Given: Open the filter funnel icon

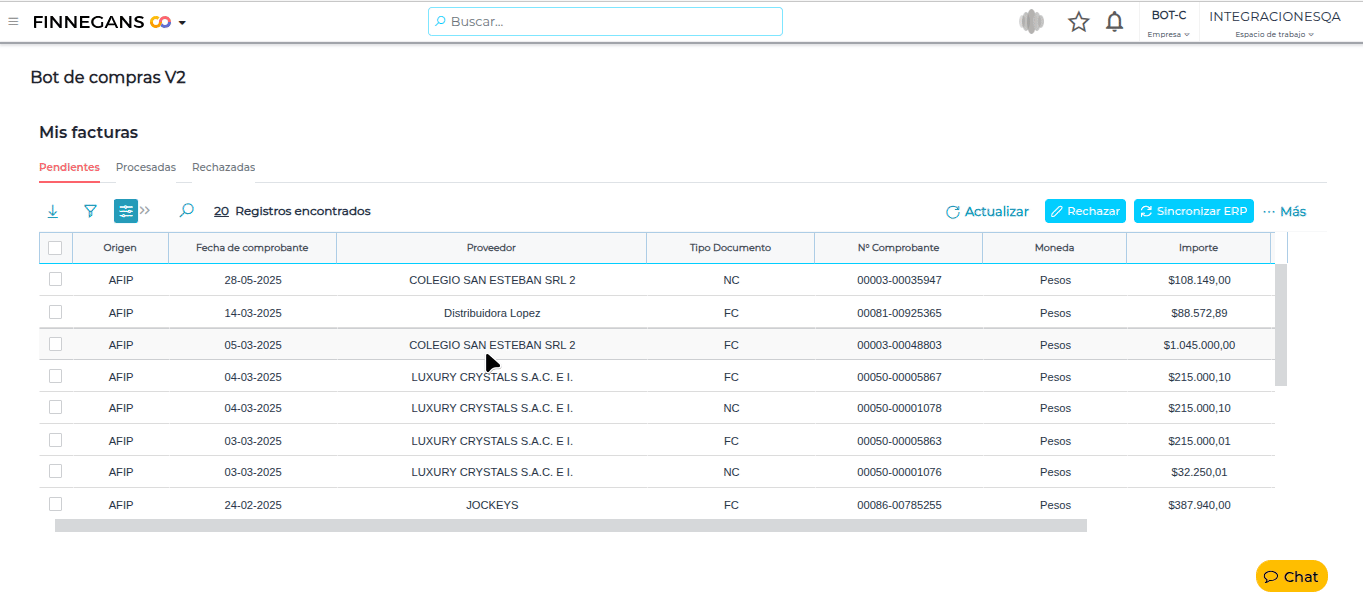Looking at the screenshot, I should [x=90, y=211].
